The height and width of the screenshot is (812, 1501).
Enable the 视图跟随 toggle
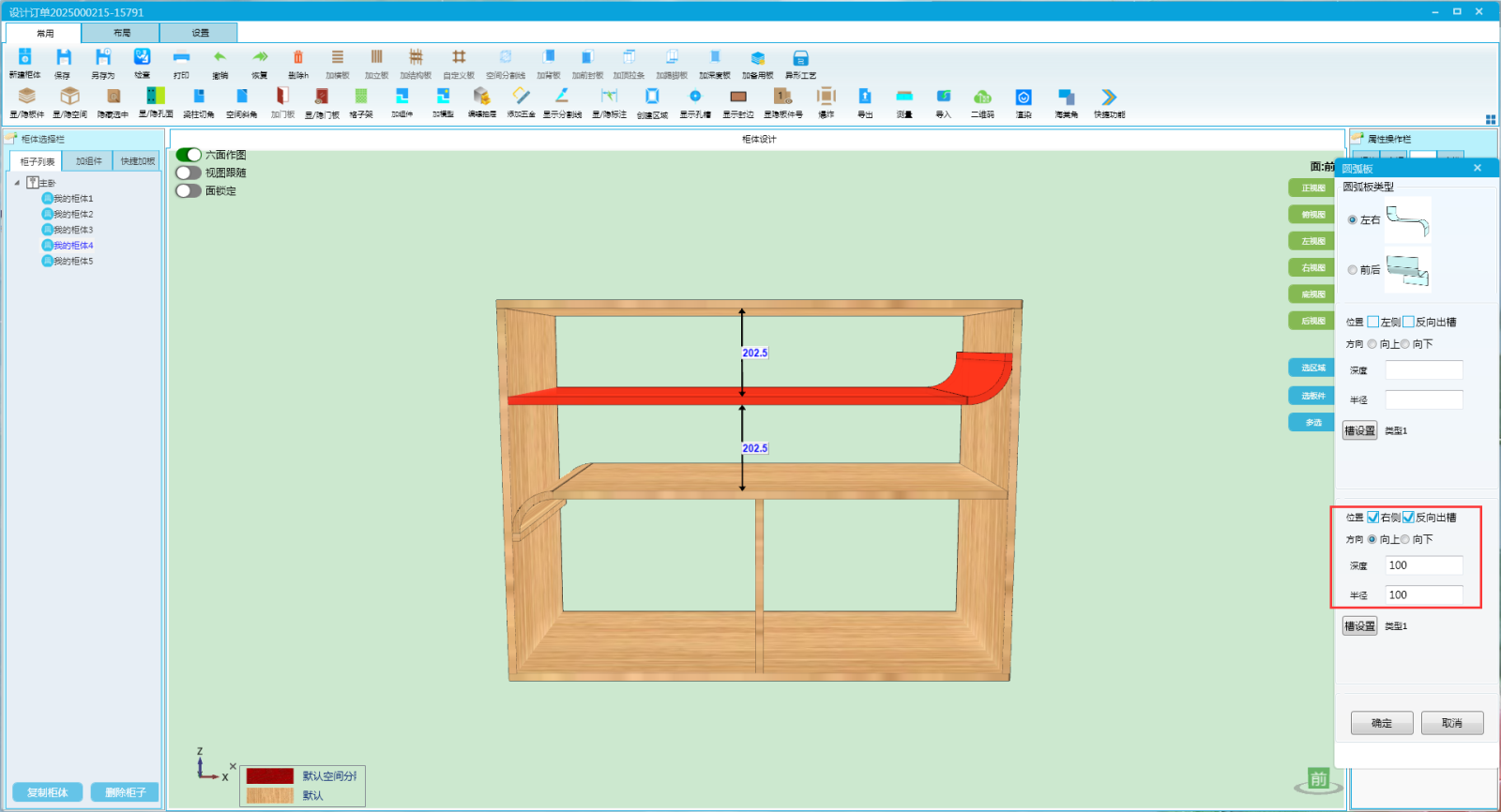click(189, 173)
